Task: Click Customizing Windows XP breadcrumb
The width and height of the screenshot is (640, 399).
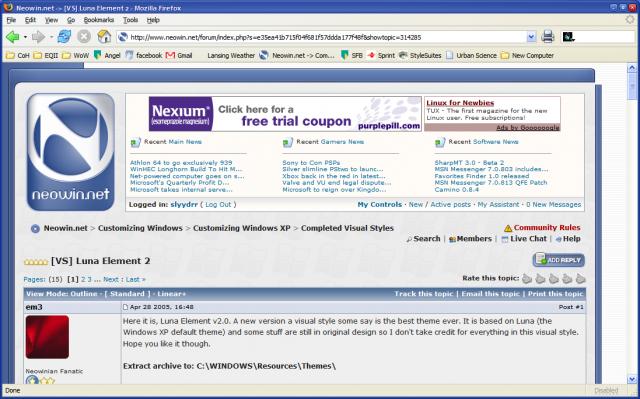Action: click(x=242, y=228)
